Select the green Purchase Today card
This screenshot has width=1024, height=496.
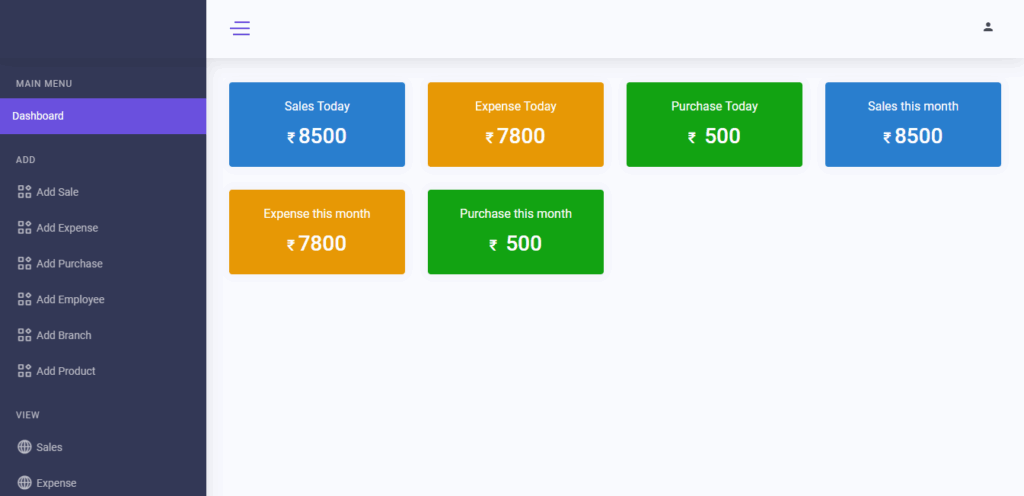click(714, 124)
